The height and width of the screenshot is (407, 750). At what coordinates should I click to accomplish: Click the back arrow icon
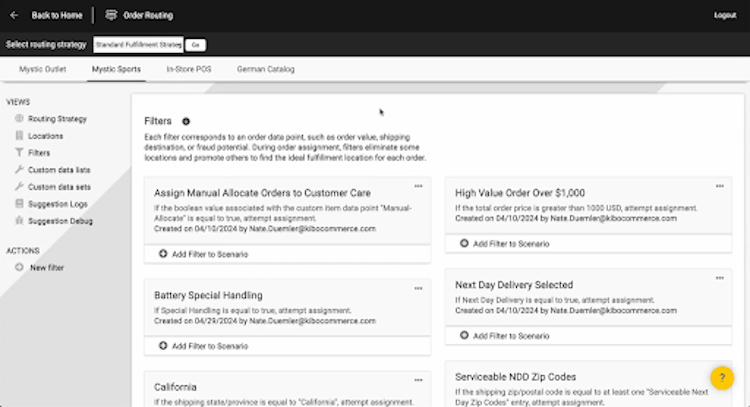14,15
